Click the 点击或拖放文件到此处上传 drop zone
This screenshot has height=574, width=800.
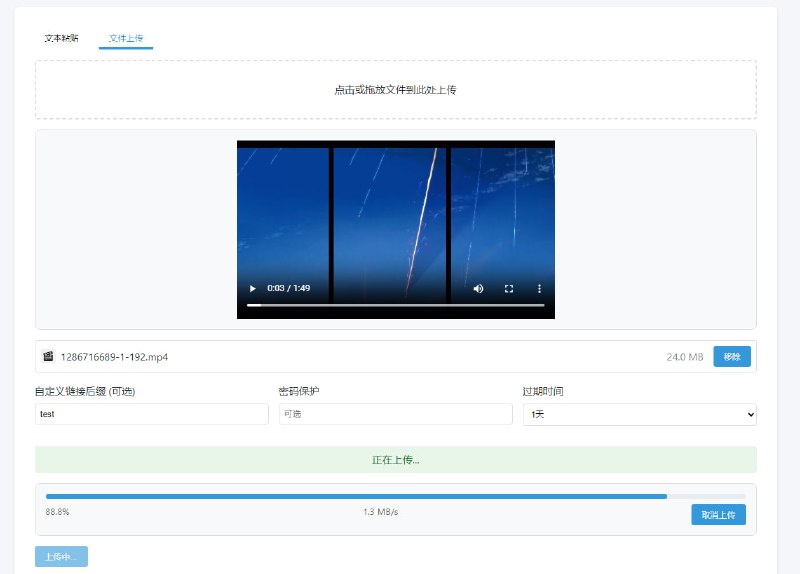(x=395, y=90)
